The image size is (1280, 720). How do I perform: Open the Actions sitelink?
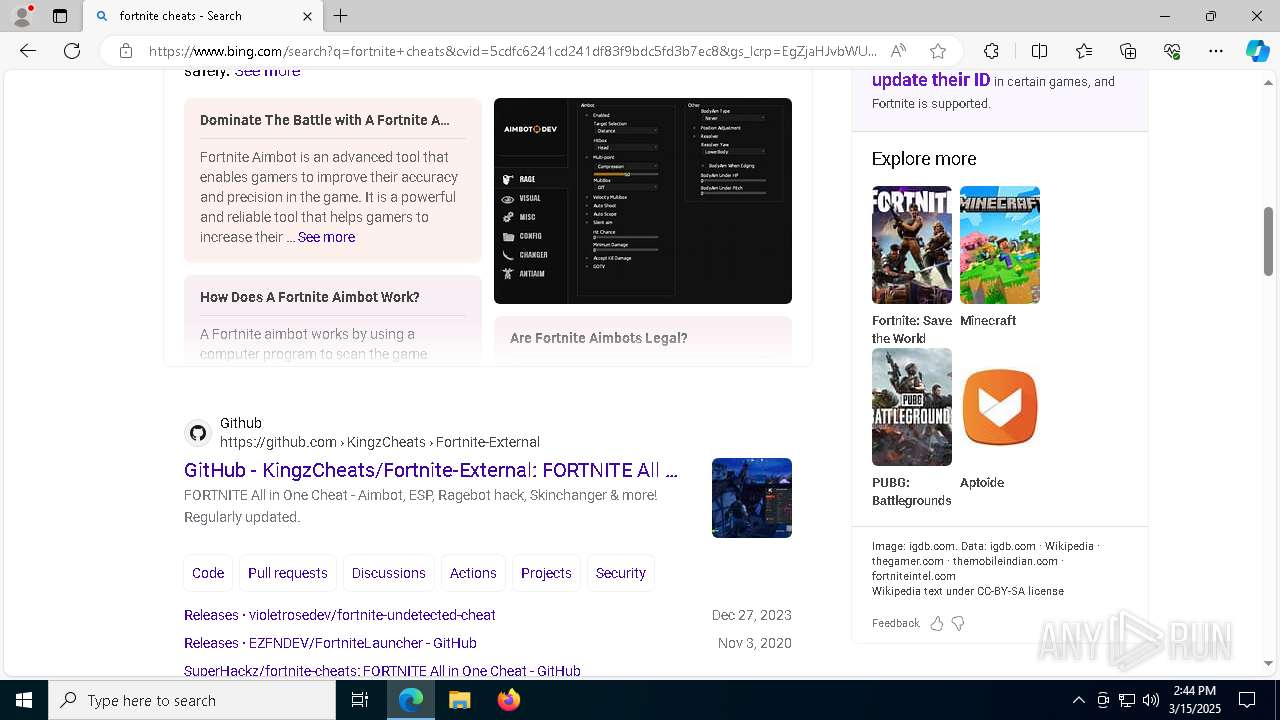(473, 573)
